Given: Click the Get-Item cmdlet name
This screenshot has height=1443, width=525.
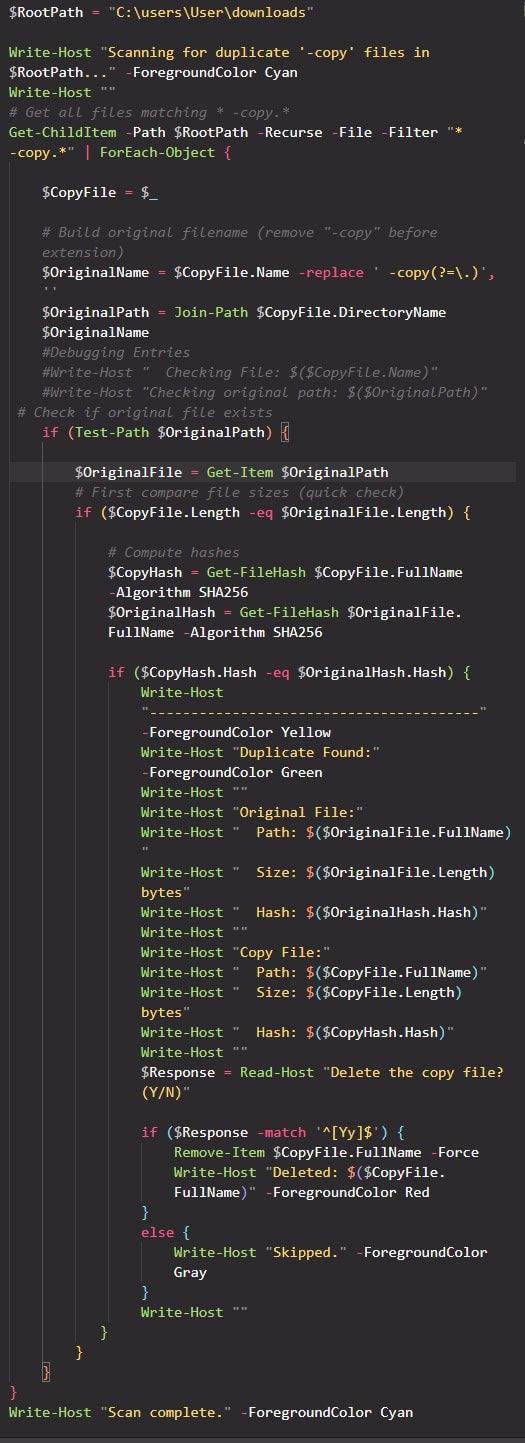Looking at the screenshot, I should tap(240, 472).
